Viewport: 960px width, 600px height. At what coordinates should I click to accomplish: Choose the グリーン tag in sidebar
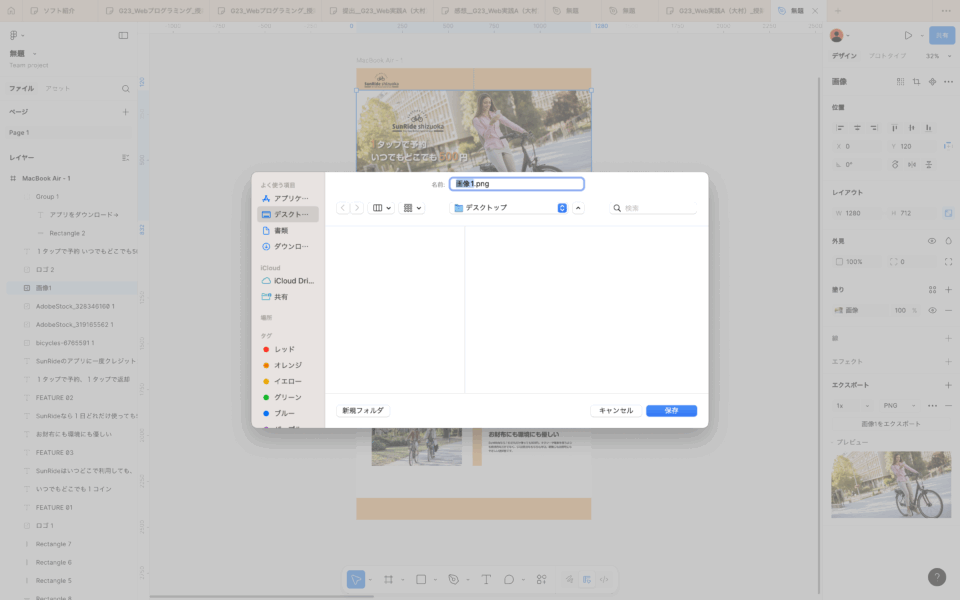[287, 397]
